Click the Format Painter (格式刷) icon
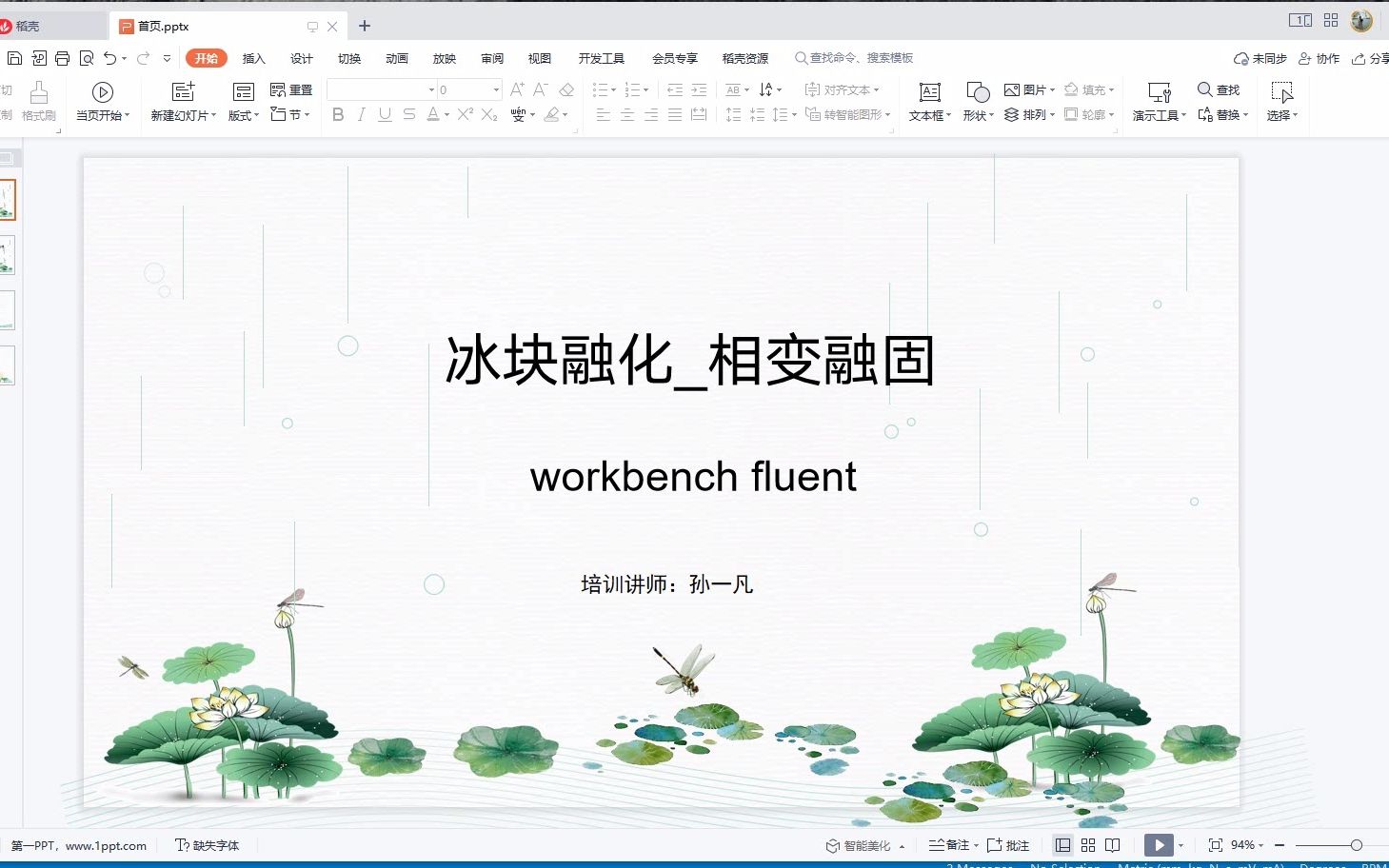The image size is (1389, 868). tap(39, 92)
